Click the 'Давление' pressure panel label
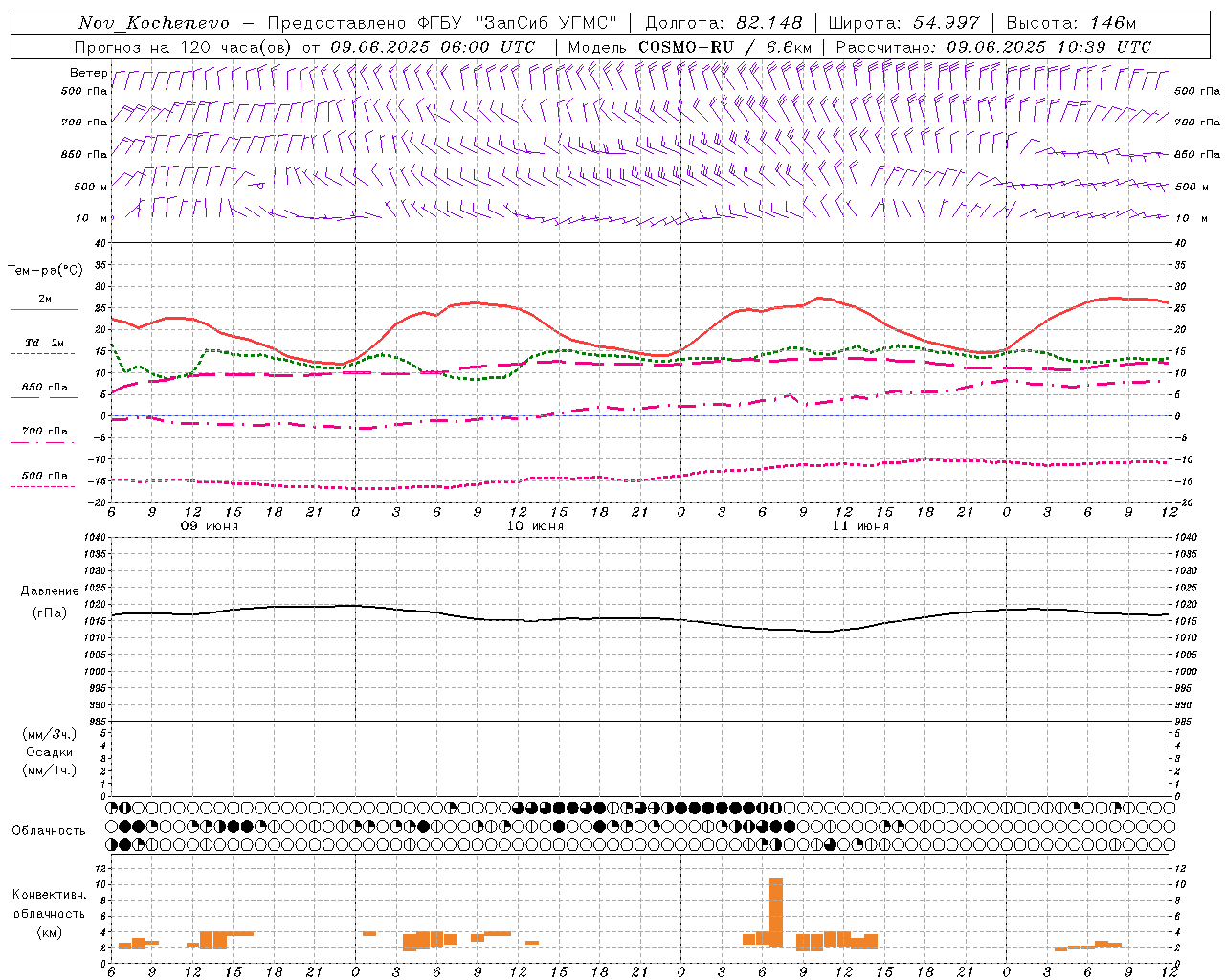Viewport: 1225px width, 980px height. click(x=50, y=591)
